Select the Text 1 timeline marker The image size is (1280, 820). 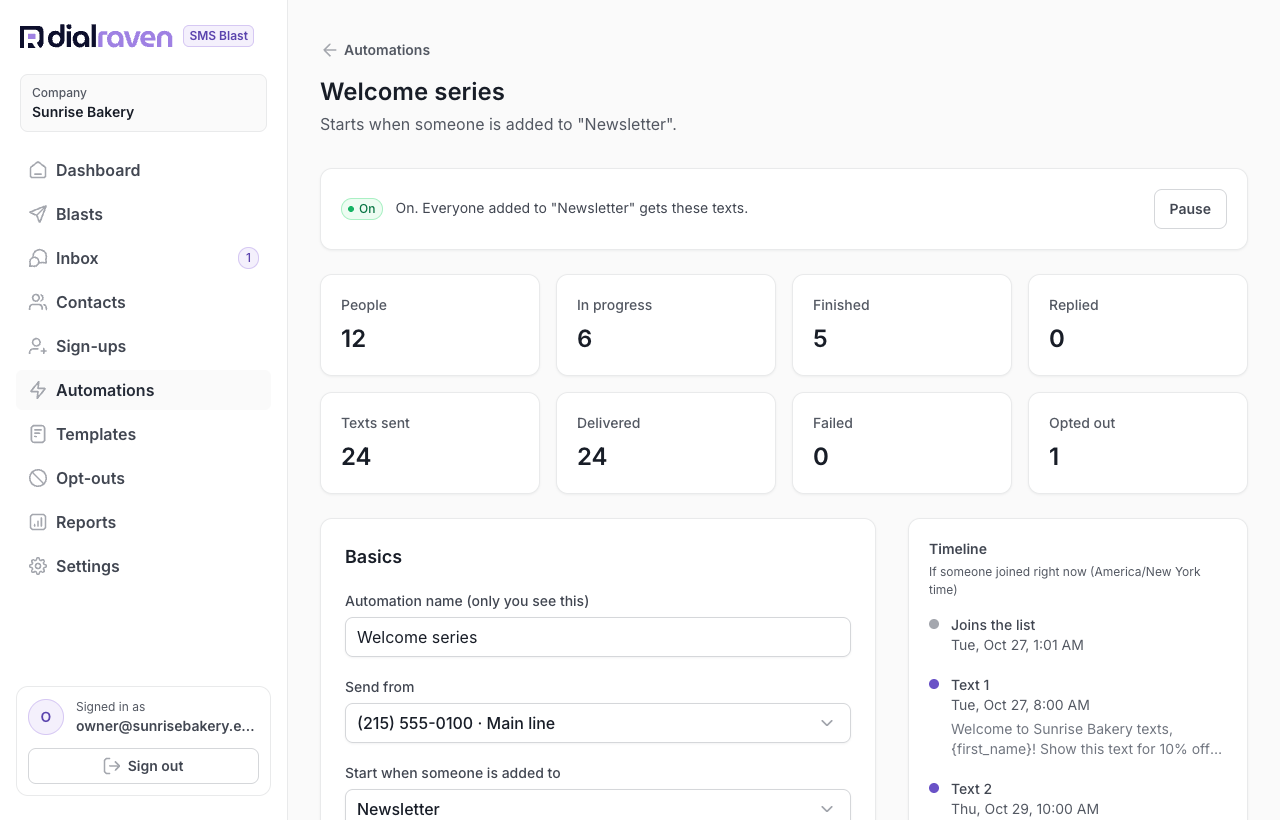[934, 684]
